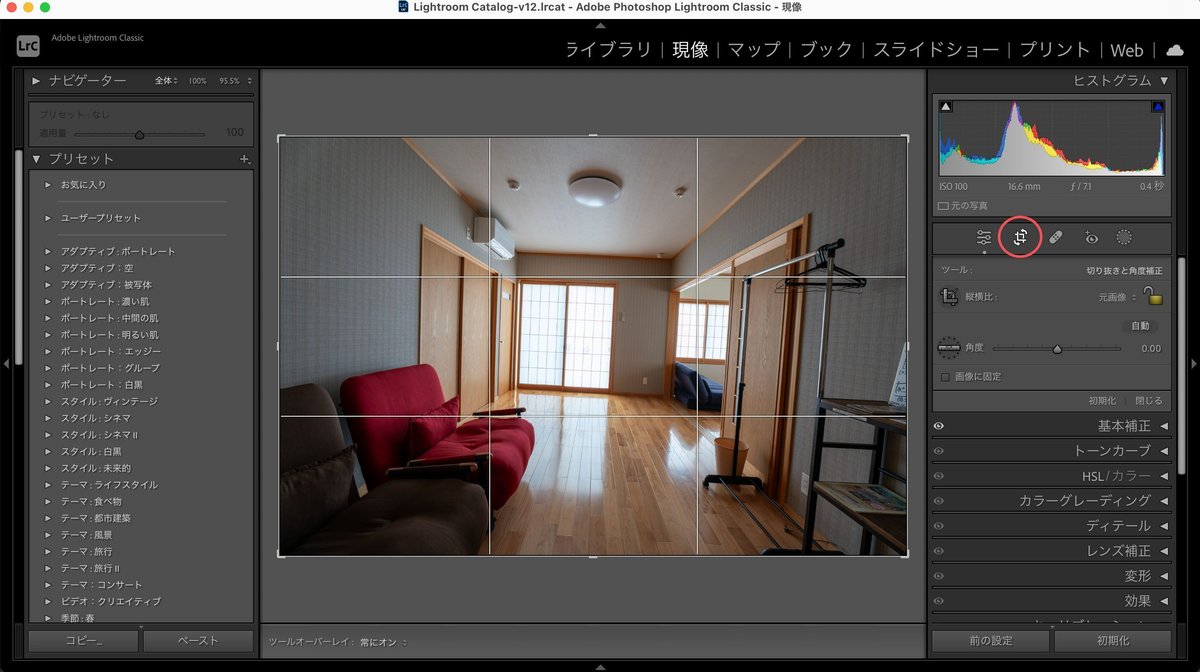
Task: Switch to the ライブラリ module
Action: pos(608,49)
